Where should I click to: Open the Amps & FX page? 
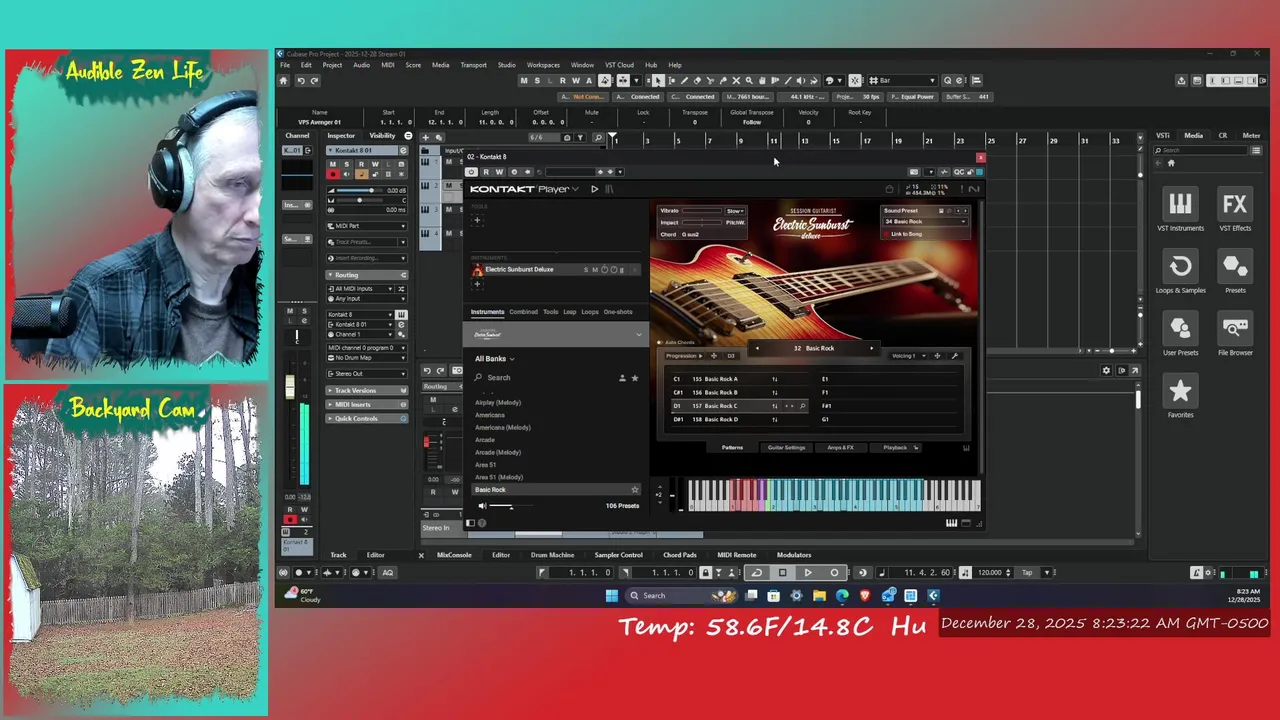(x=840, y=448)
